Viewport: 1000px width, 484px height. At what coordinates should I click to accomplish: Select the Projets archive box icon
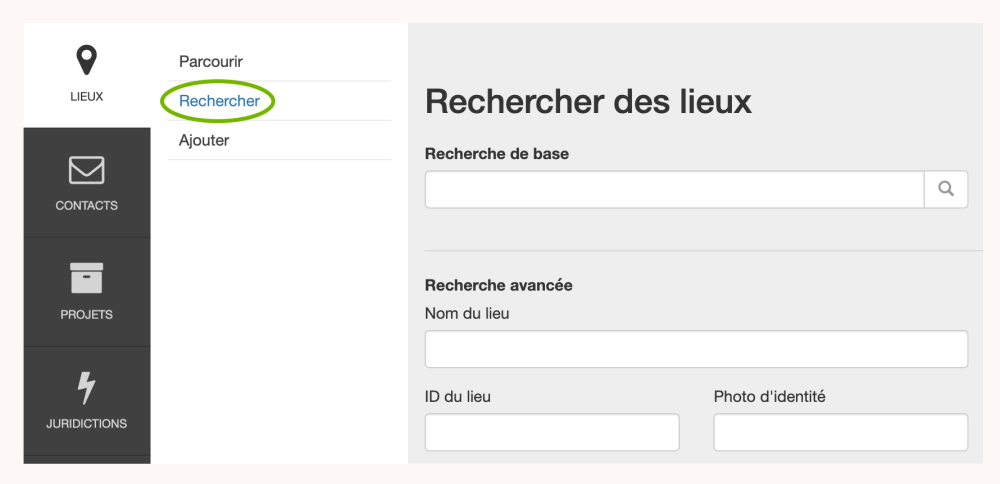pos(87,278)
